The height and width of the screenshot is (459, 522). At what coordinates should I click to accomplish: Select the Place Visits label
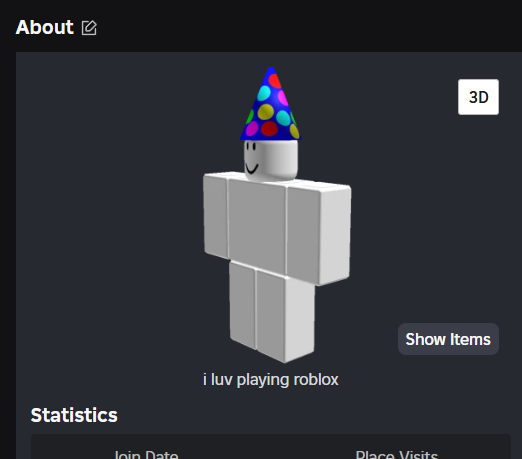pyautogui.click(x=397, y=455)
